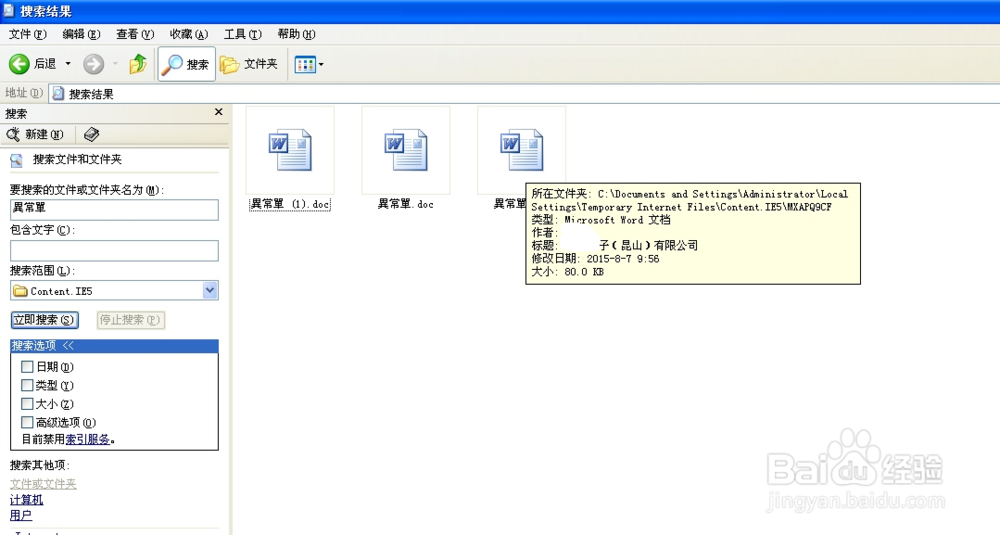Click the address bar showing 搜索结果
Screen dimensions: 1000x535
pos(523,94)
